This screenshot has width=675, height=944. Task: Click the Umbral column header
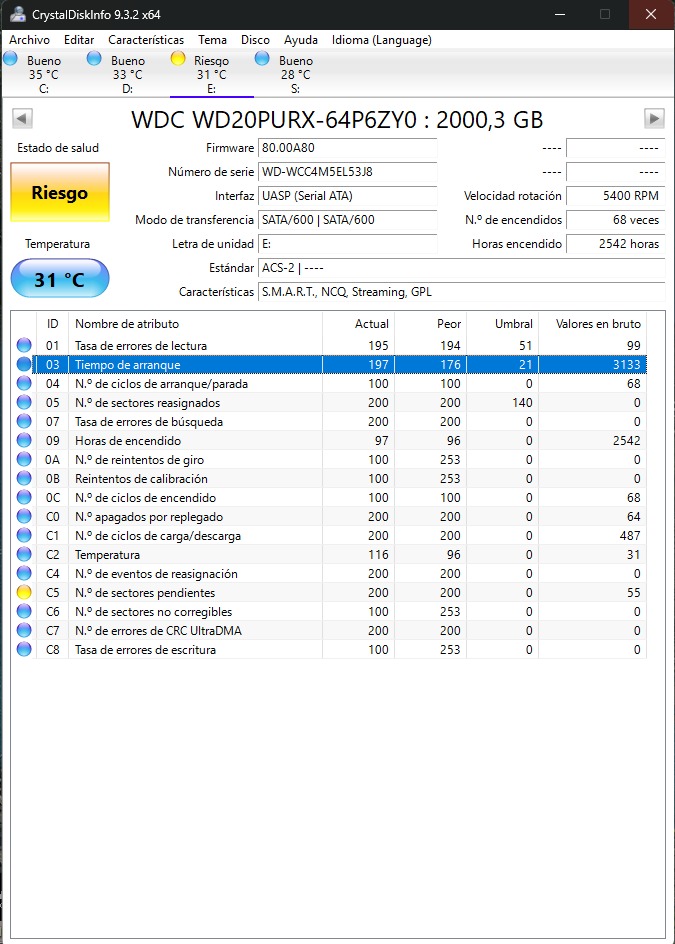[502, 324]
